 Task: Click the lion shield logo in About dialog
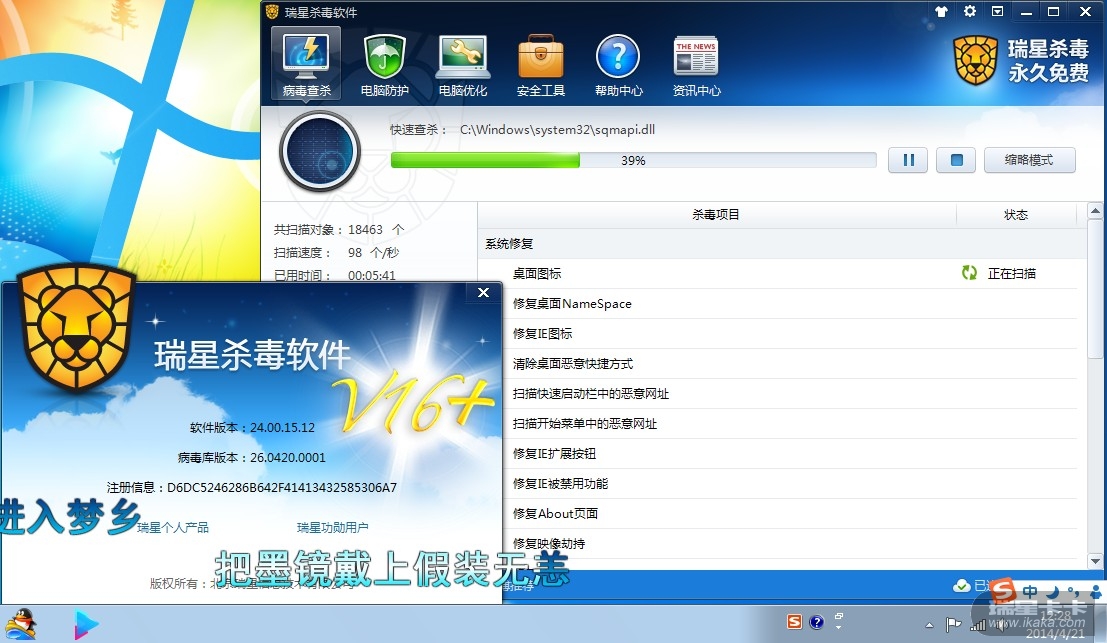pos(76,327)
